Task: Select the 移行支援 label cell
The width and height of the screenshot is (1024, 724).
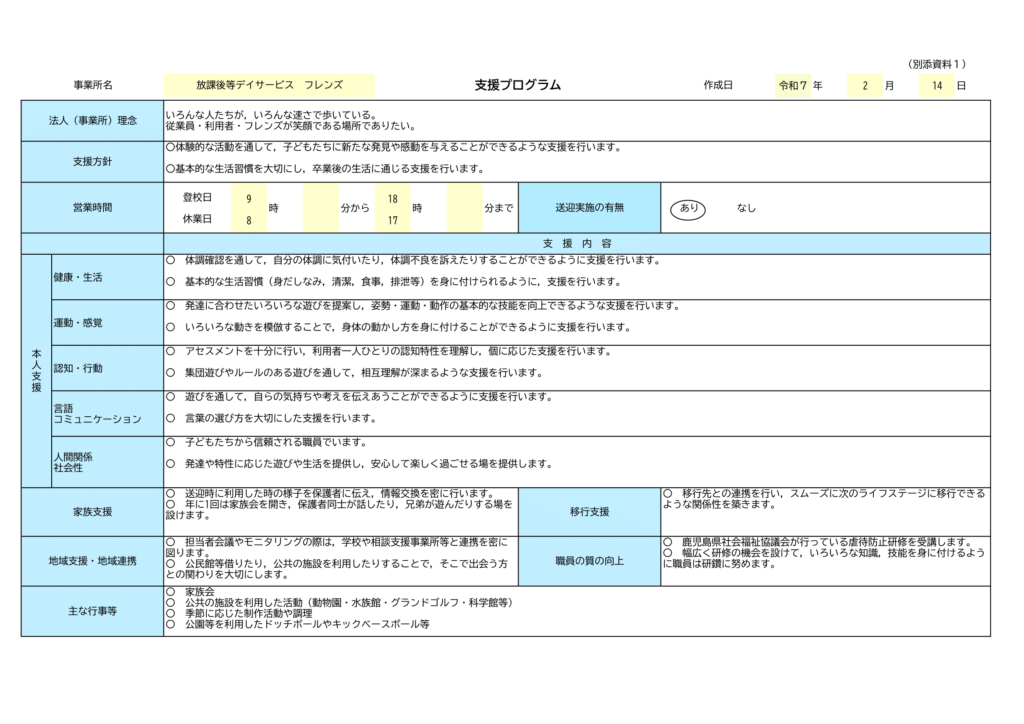Action: (589, 512)
